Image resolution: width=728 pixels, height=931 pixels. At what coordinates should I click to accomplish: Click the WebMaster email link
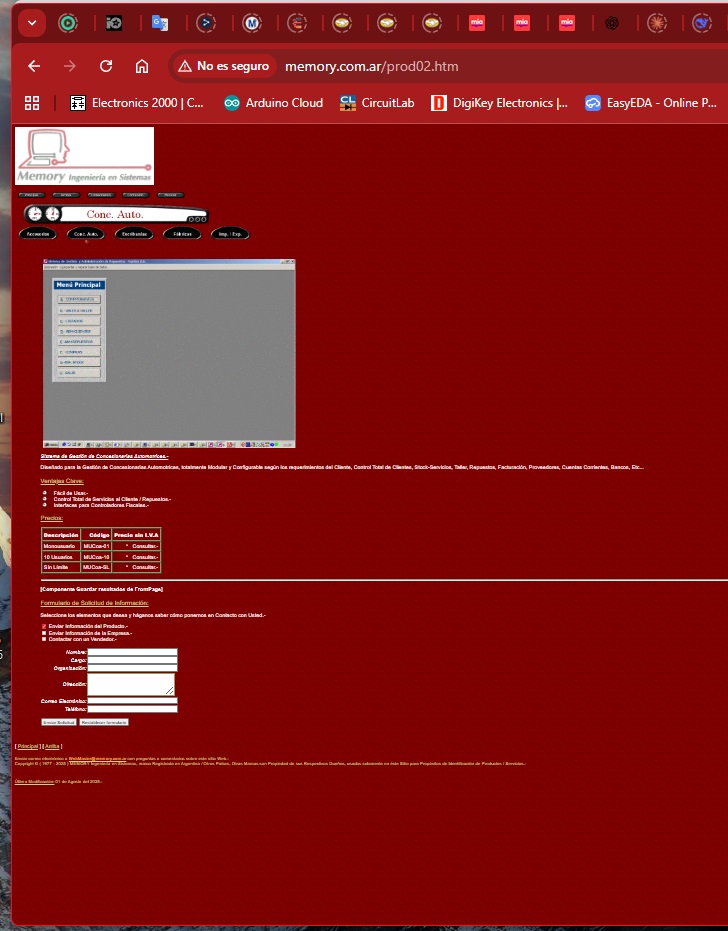[97, 758]
